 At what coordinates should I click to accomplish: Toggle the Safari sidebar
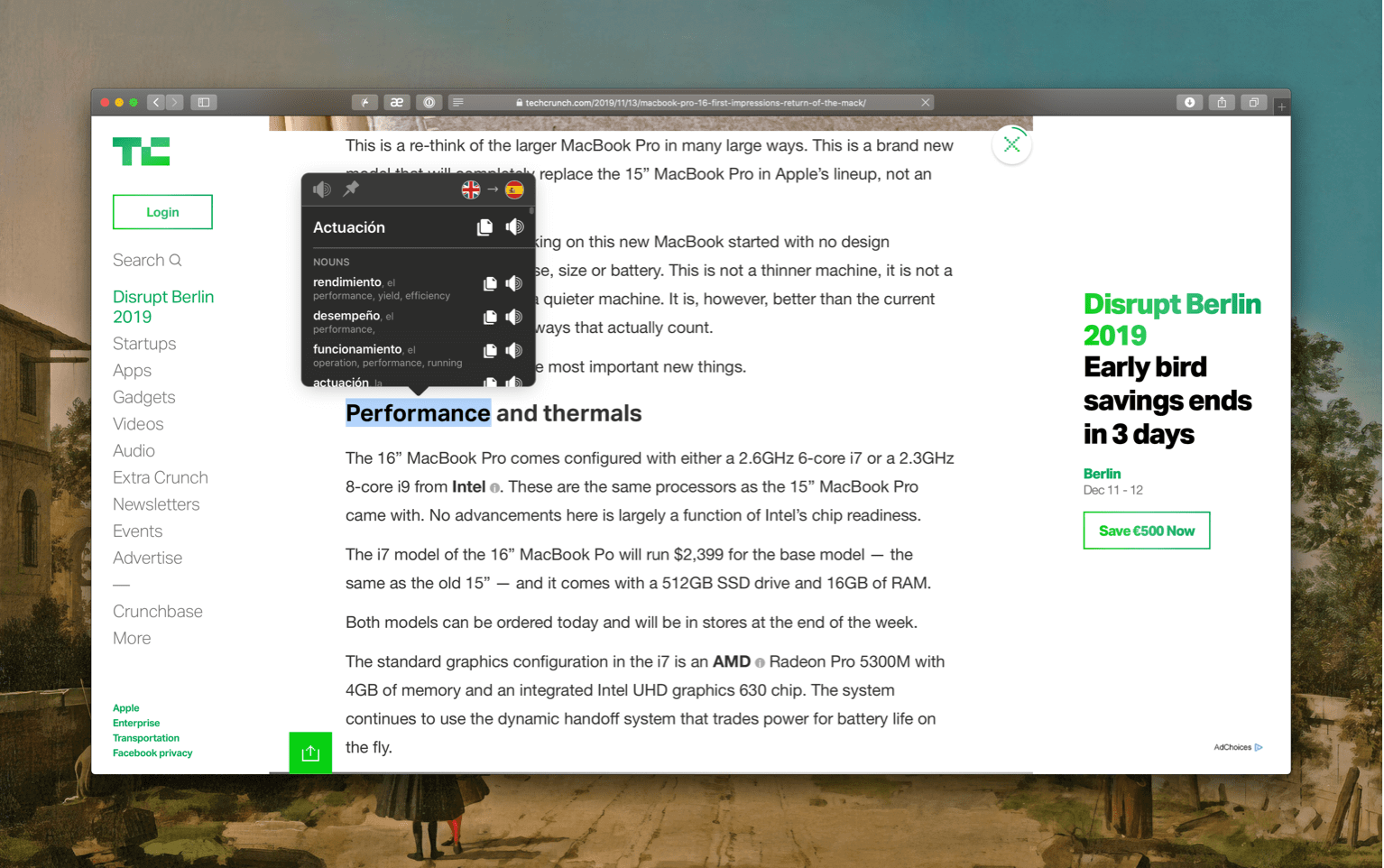point(204,102)
